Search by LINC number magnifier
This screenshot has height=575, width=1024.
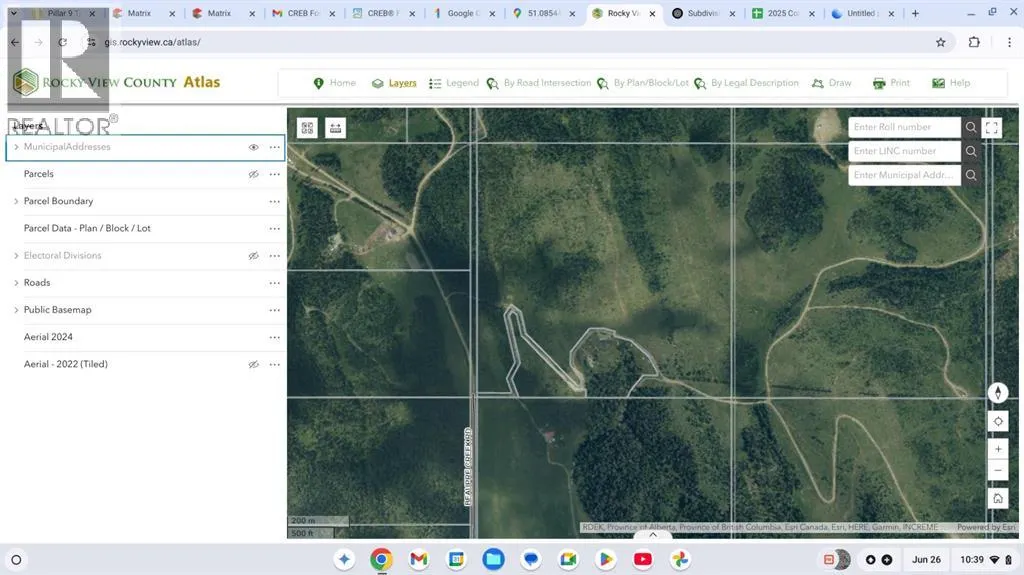[971, 152]
